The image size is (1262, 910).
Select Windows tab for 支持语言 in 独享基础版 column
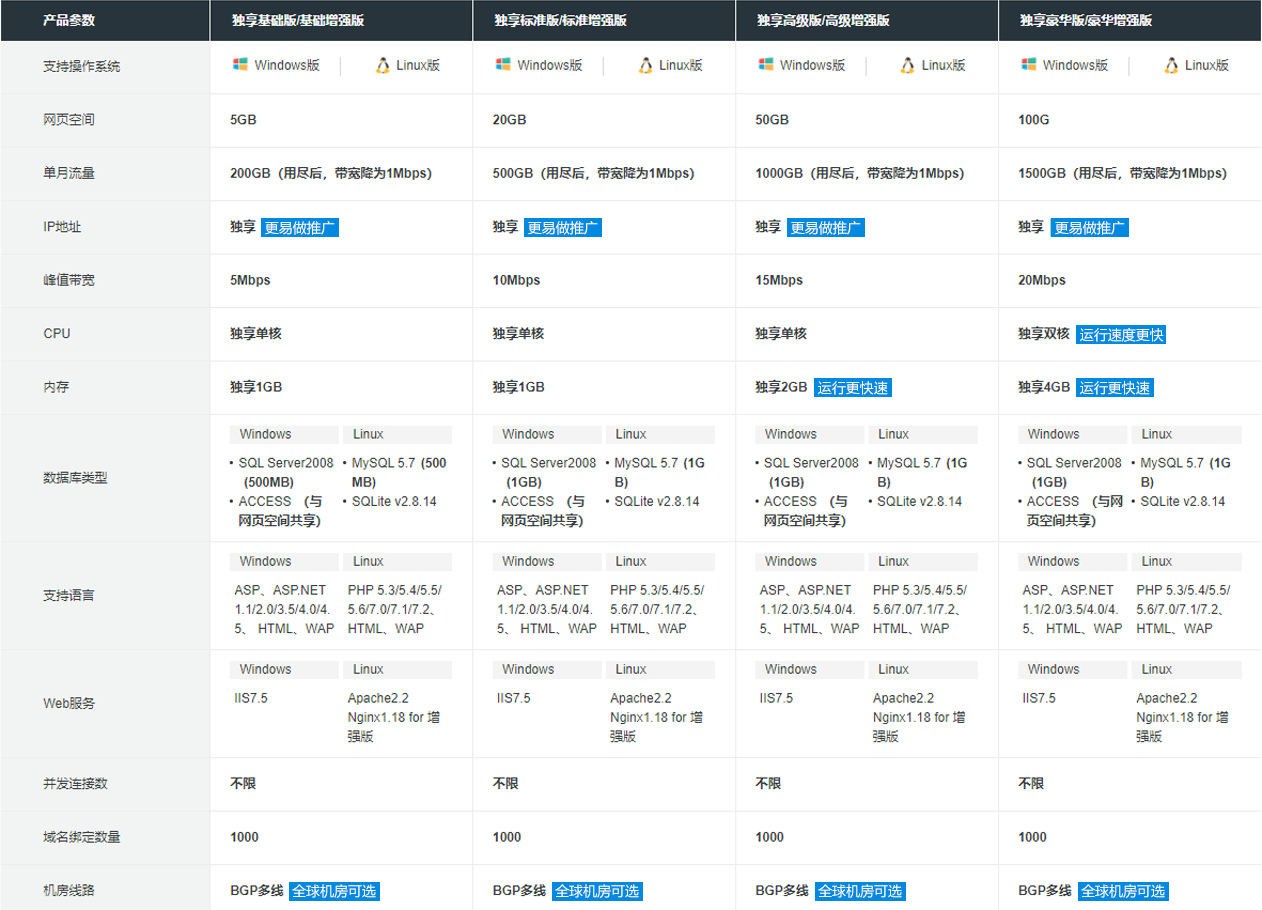click(x=284, y=561)
